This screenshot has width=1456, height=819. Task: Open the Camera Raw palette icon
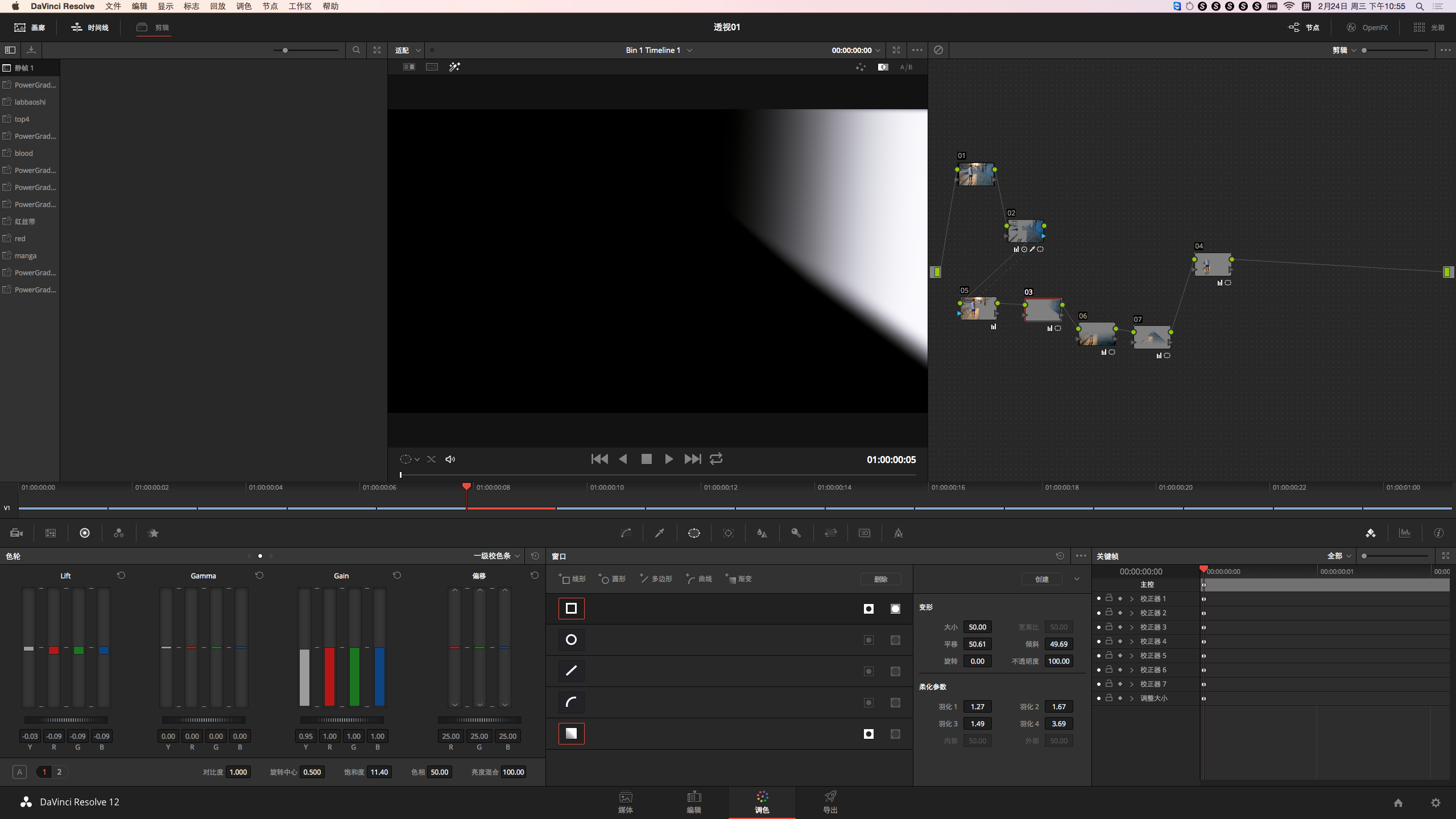pos(16,533)
